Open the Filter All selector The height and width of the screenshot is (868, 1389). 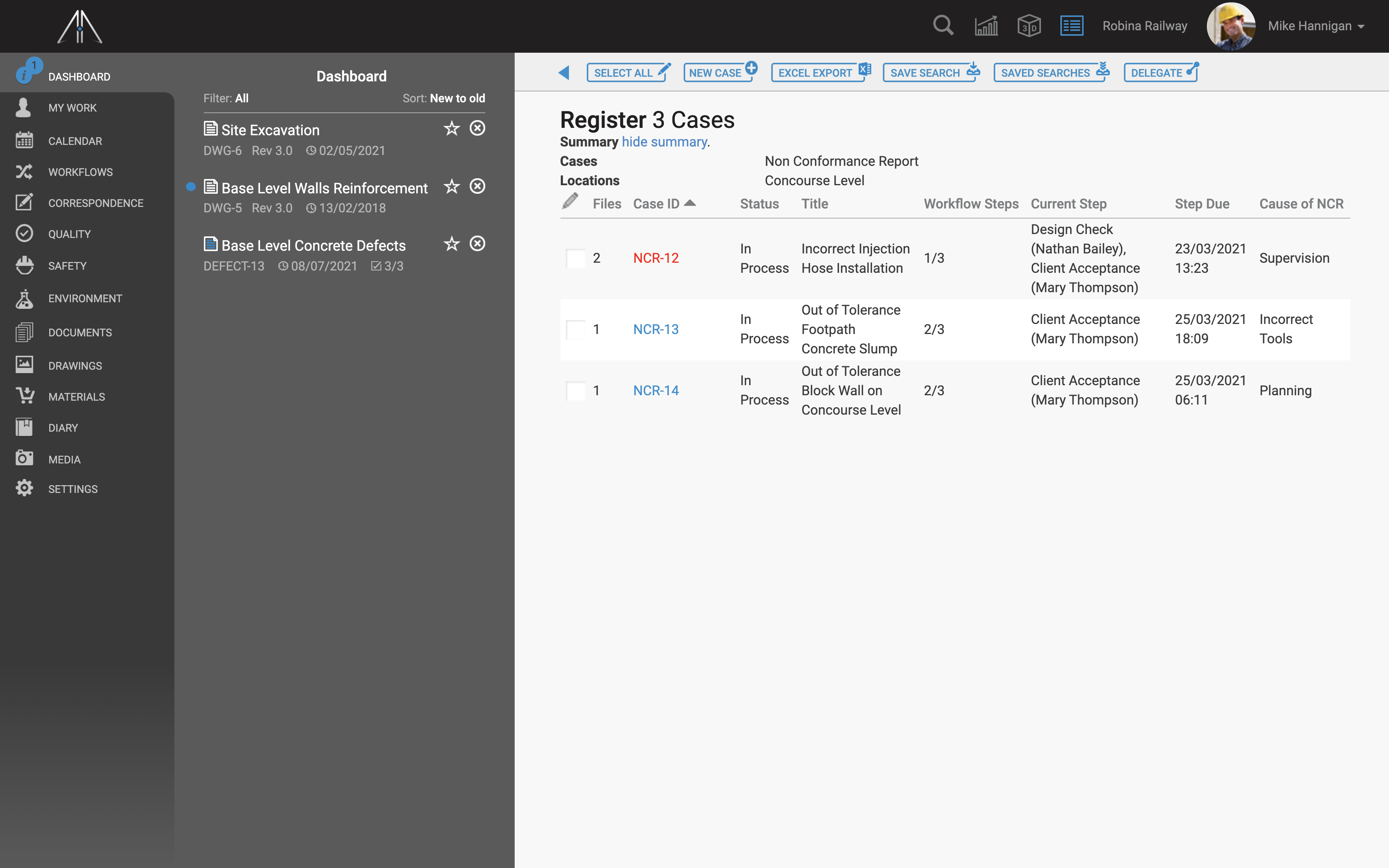coord(241,98)
